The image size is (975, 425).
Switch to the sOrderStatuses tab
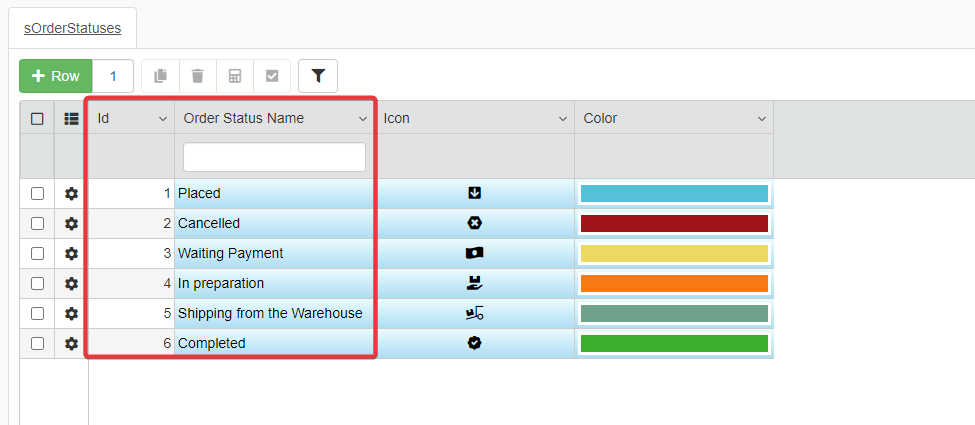(x=72, y=28)
